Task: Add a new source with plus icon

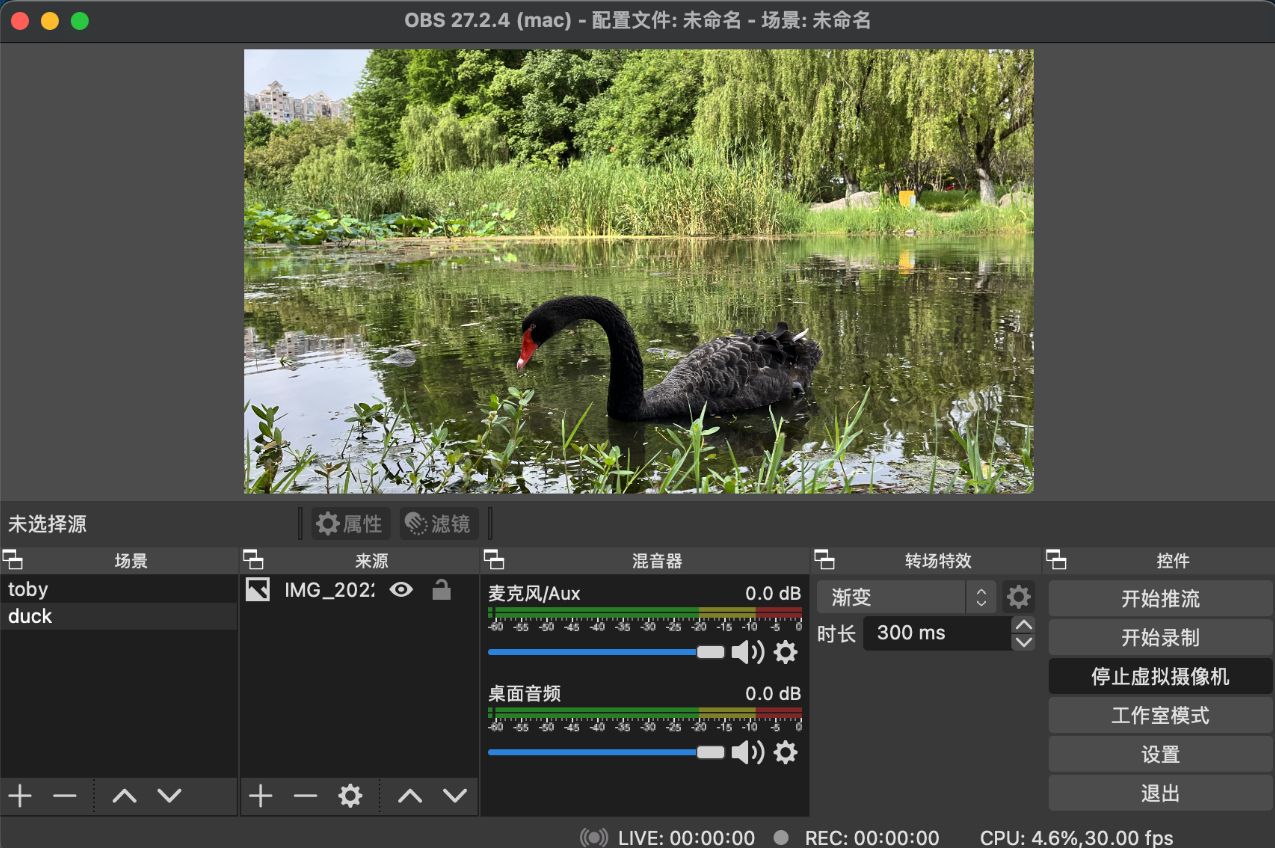Action: coord(260,796)
